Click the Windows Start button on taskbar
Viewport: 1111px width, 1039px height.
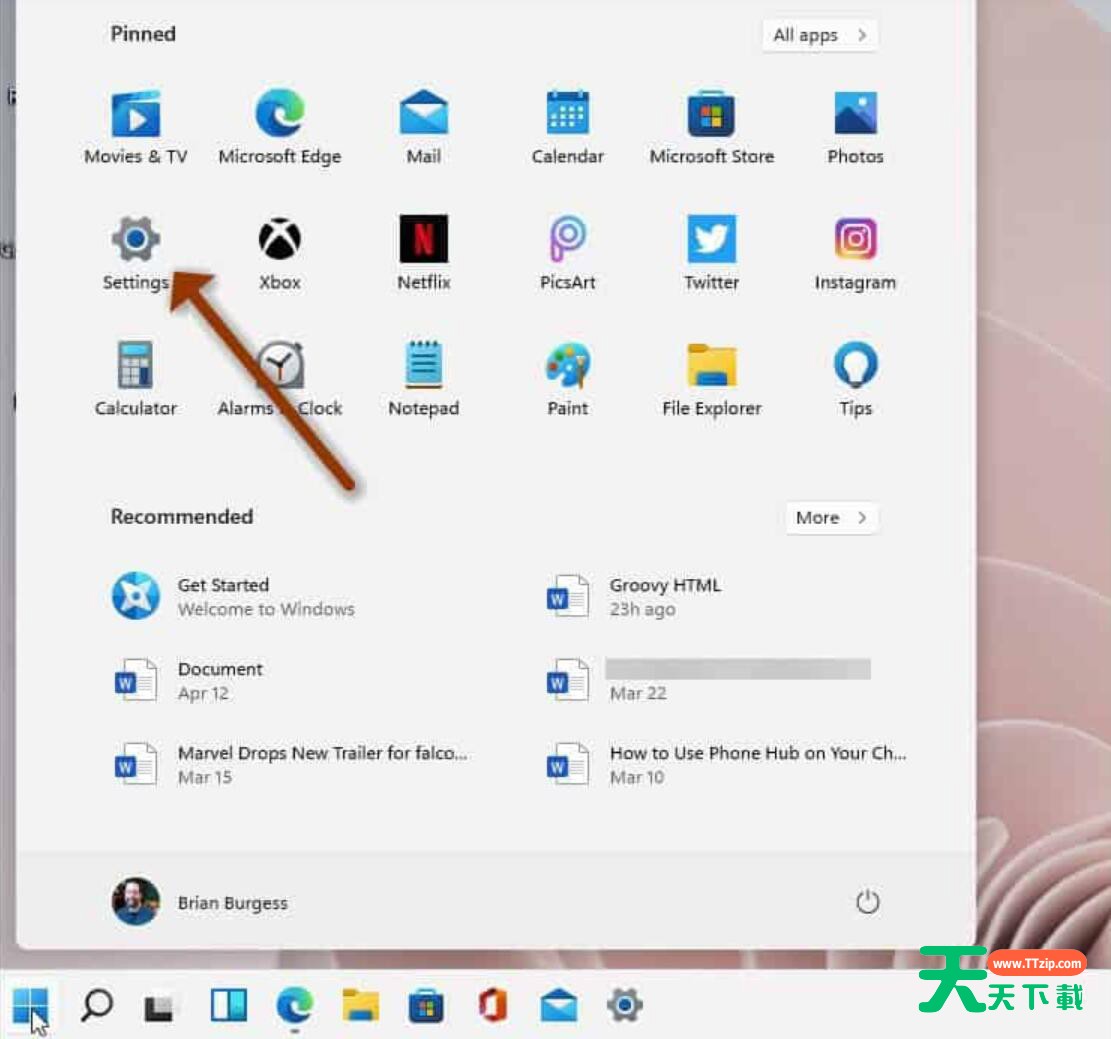coord(30,1005)
